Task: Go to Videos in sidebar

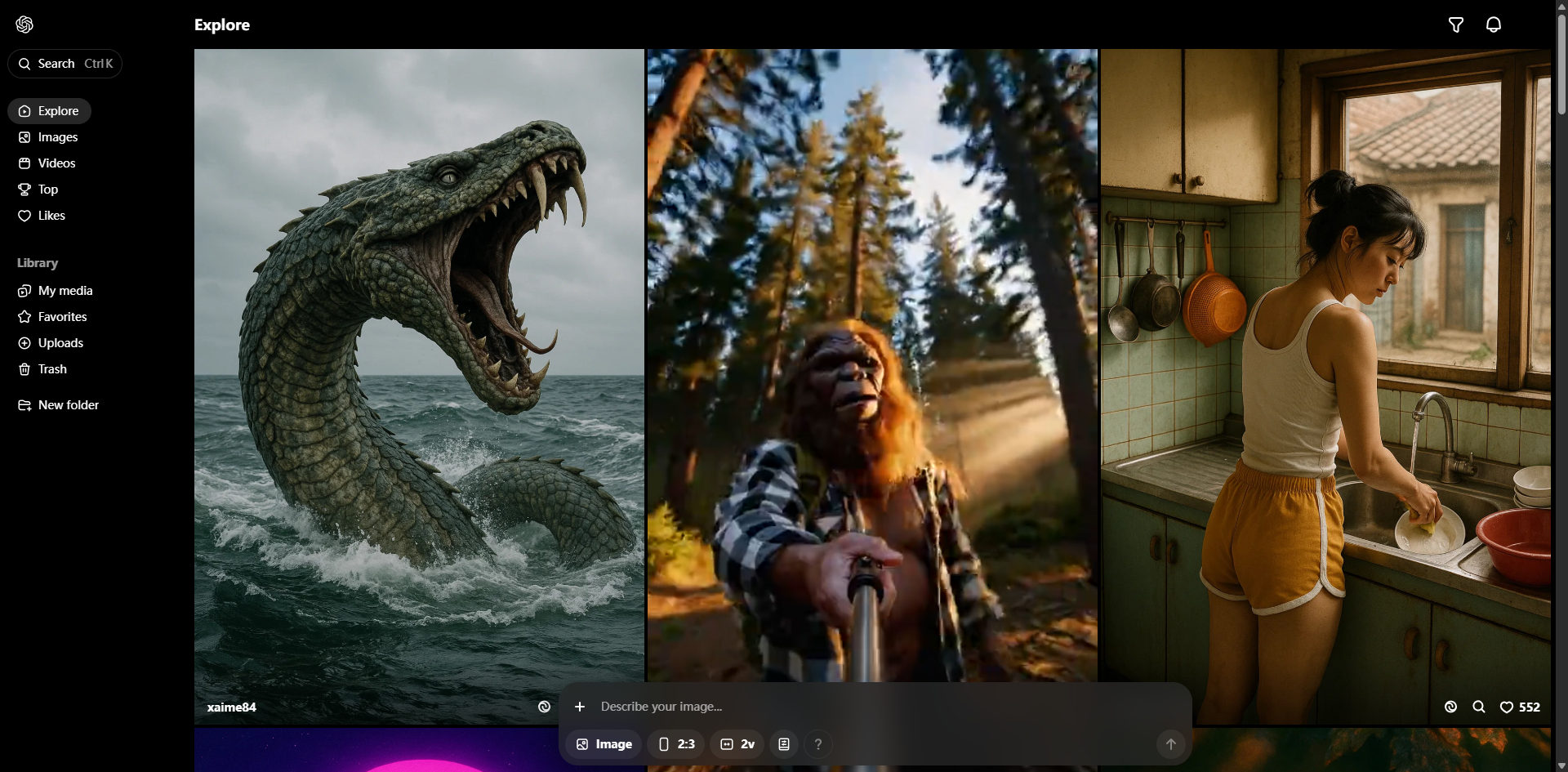Action: (56, 163)
